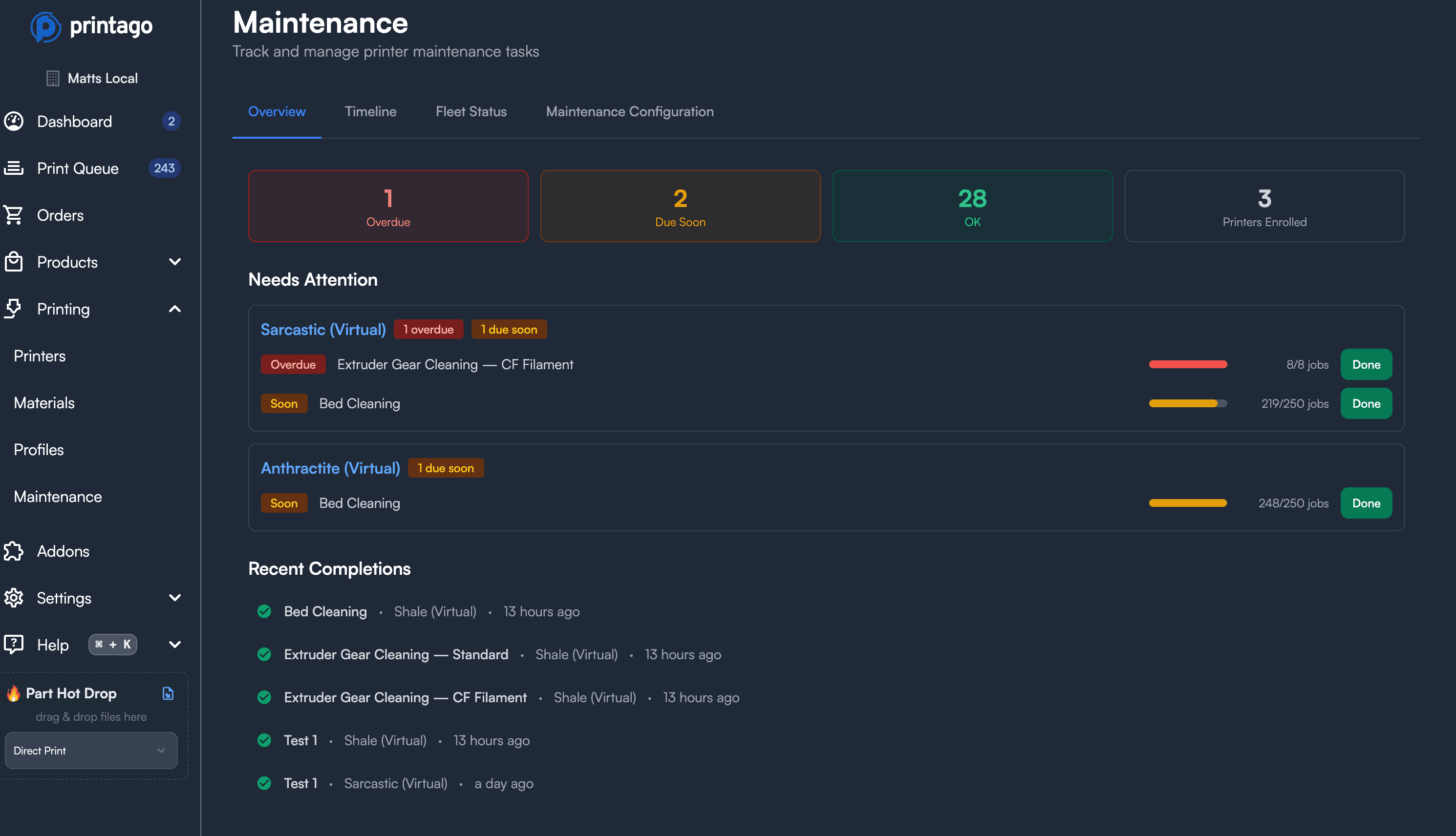Open the Direct Print dropdown

[x=91, y=751]
